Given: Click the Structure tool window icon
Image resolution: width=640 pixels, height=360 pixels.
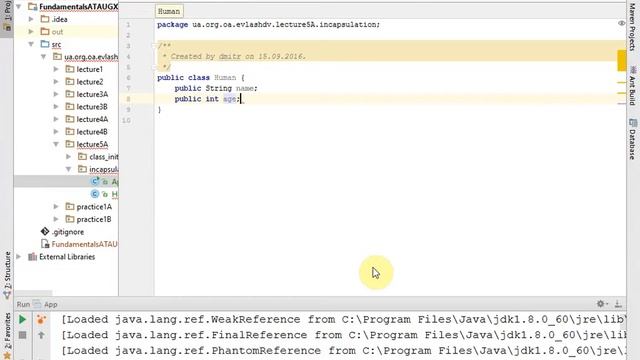Looking at the screenshot, I should point(7,294).
